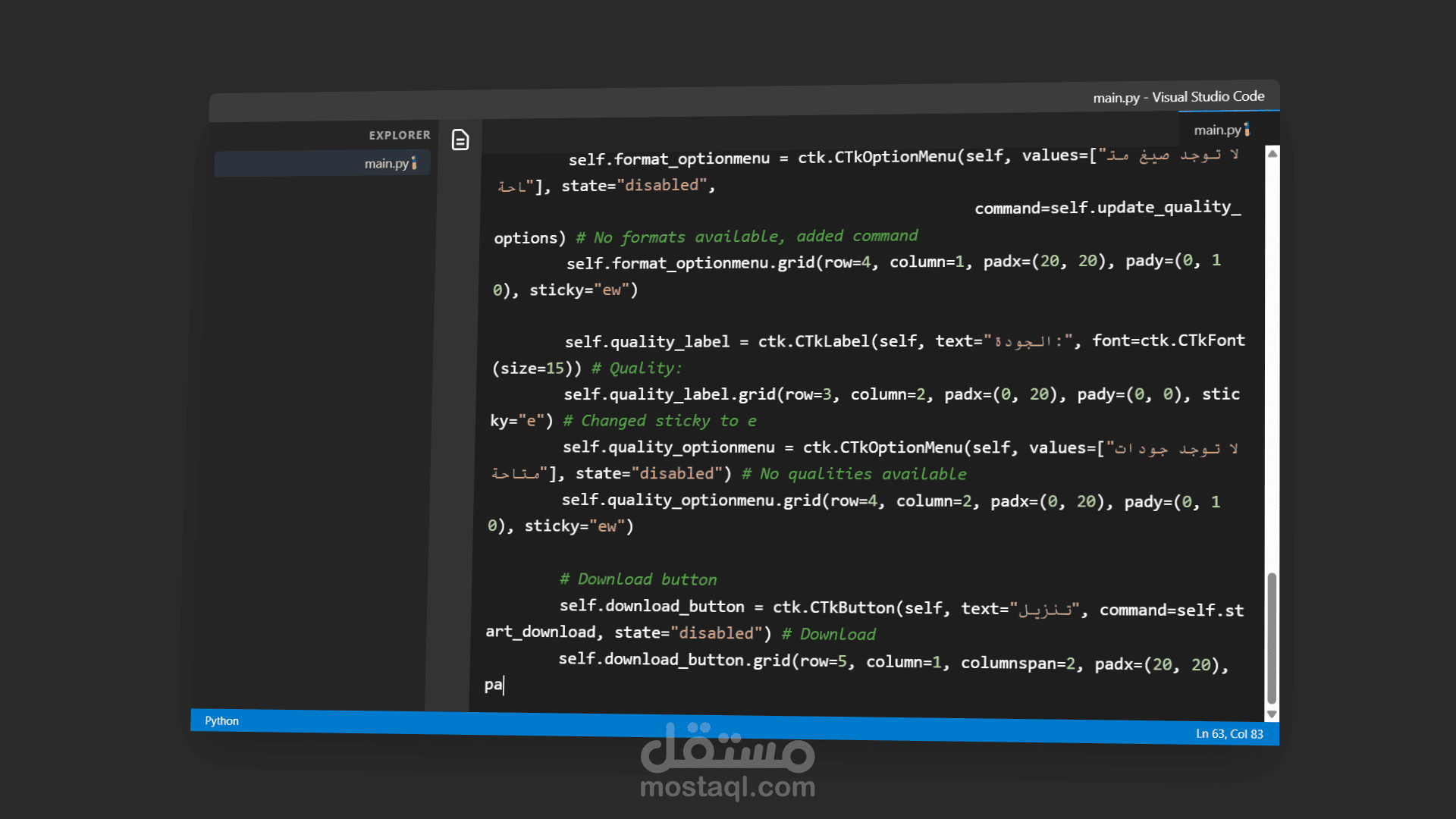This screenshot has width=1456, height=819.
Task: Switch to the main.py editor tab
Action: coord(1217,130)
